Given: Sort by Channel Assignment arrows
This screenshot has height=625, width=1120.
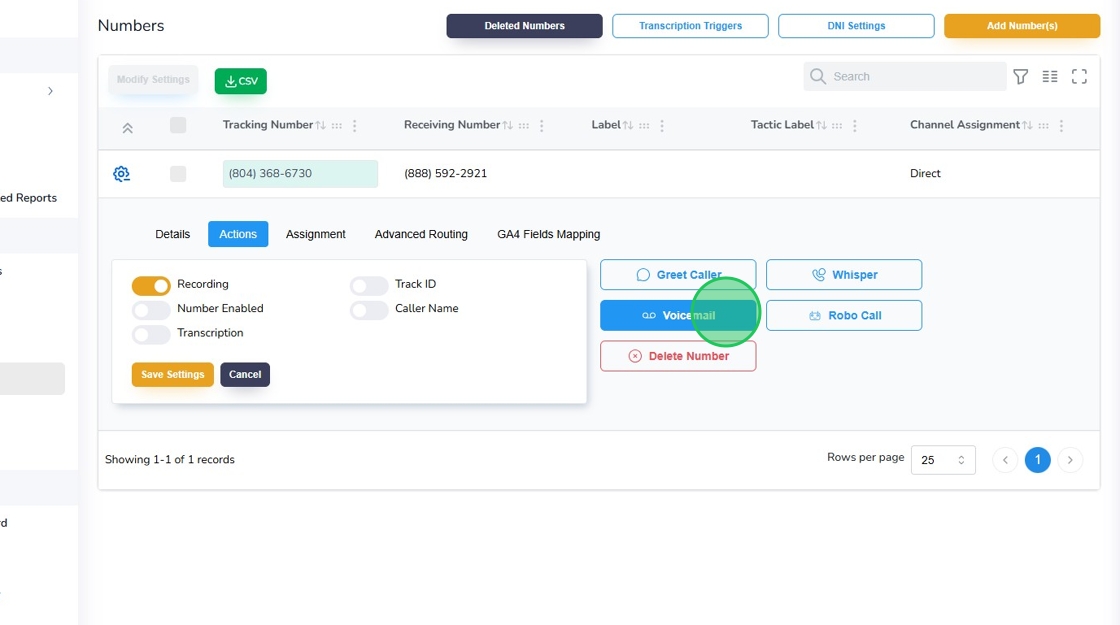Looking at the screenshot, I should pyautogui.click(x=1027, y=125).
